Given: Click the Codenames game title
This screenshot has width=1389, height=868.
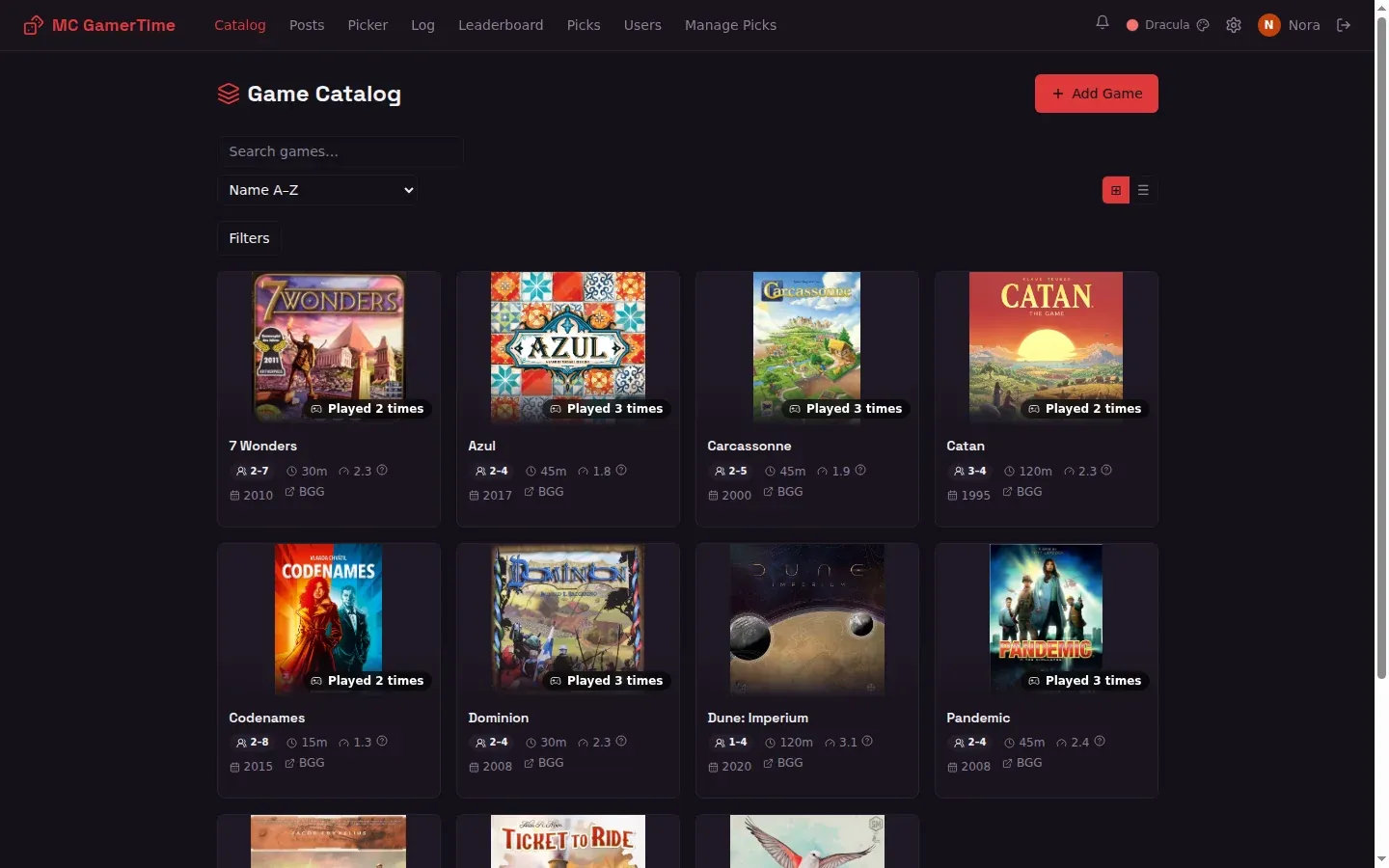Looking at the screenshot, I should click(267, 718).
